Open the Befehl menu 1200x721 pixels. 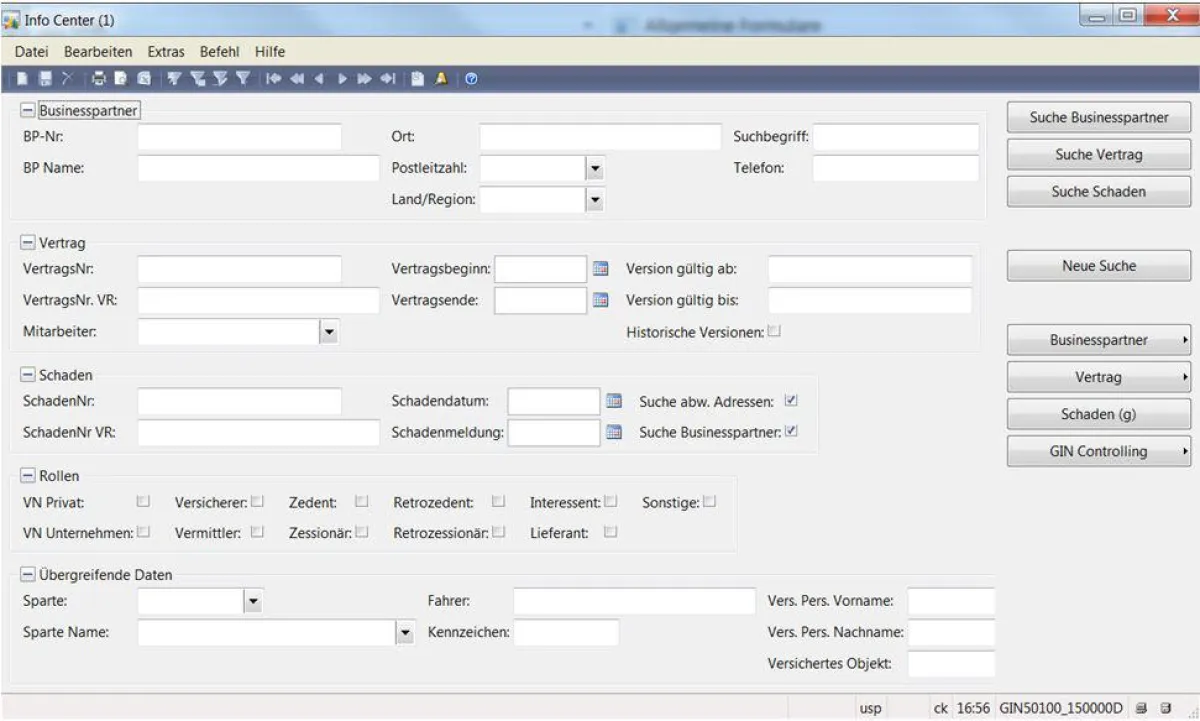tap(219, 51)
